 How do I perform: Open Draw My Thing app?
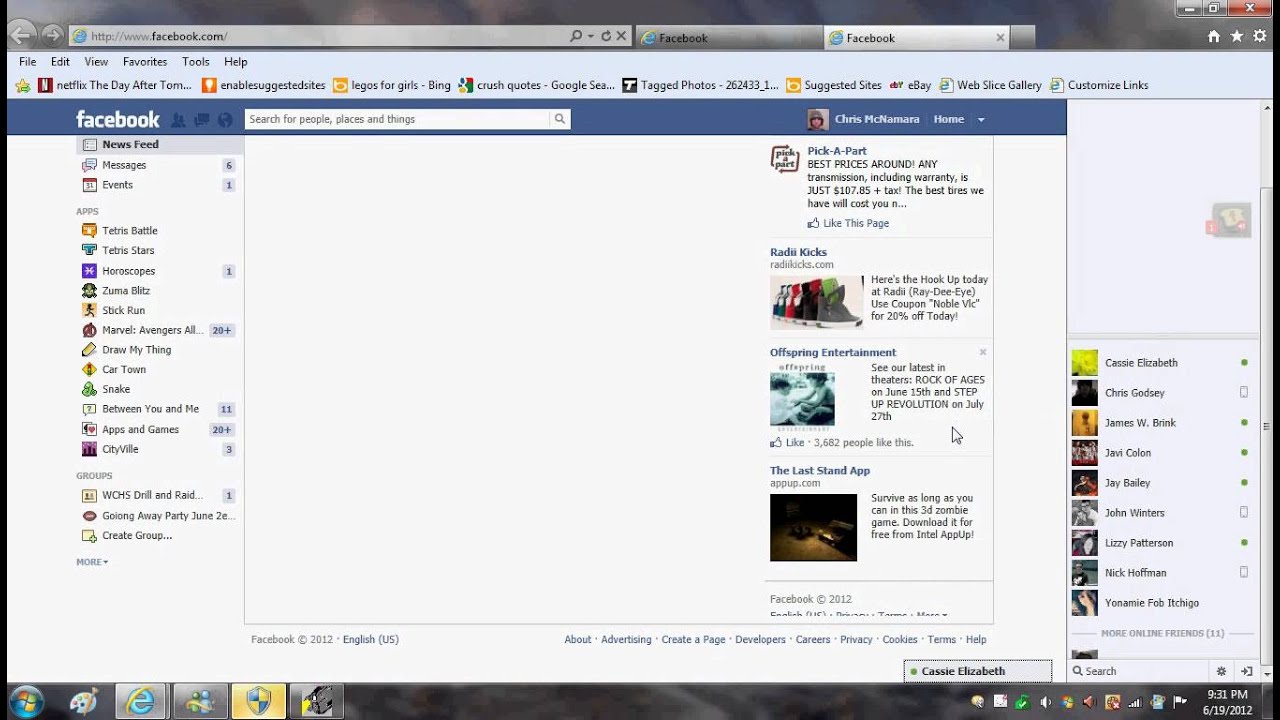coord(136,350)
